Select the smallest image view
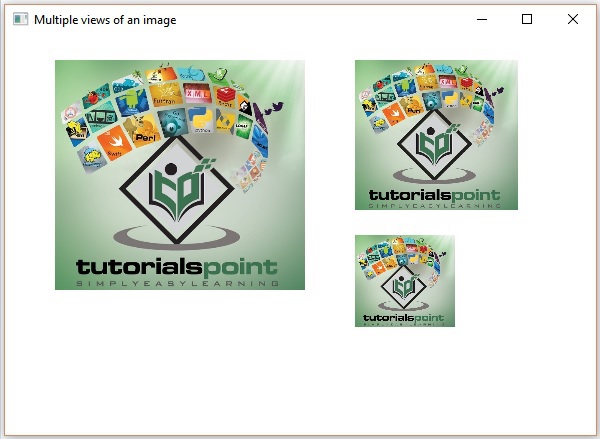600x439 pixels. click(x=404, y=280)
